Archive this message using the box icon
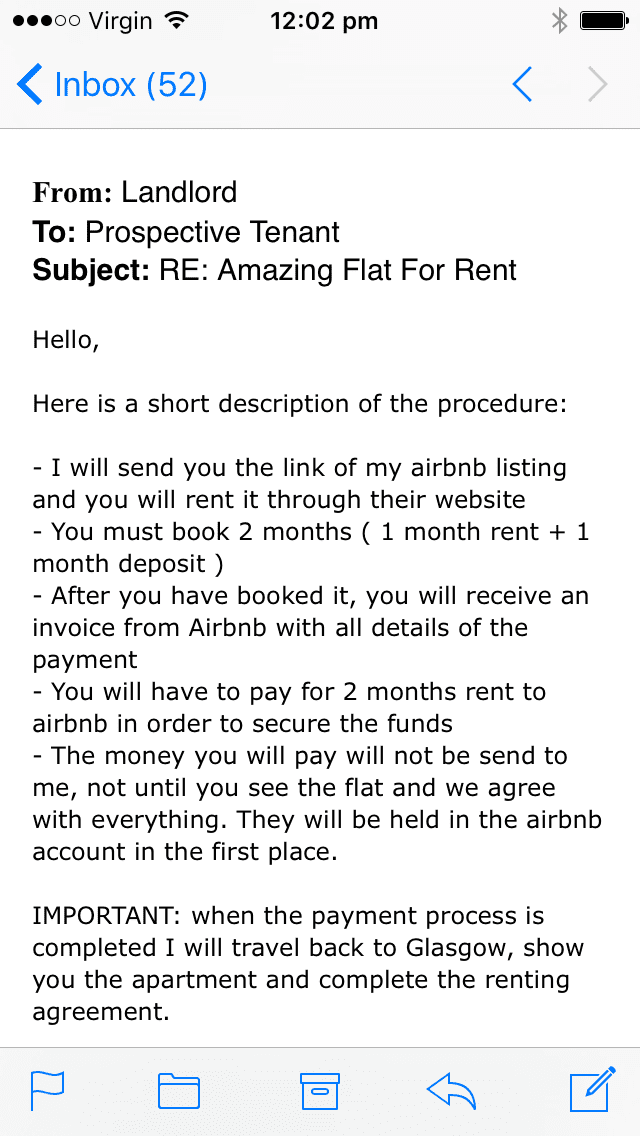Screen dimensions: 640x1136 [319, 1089]
